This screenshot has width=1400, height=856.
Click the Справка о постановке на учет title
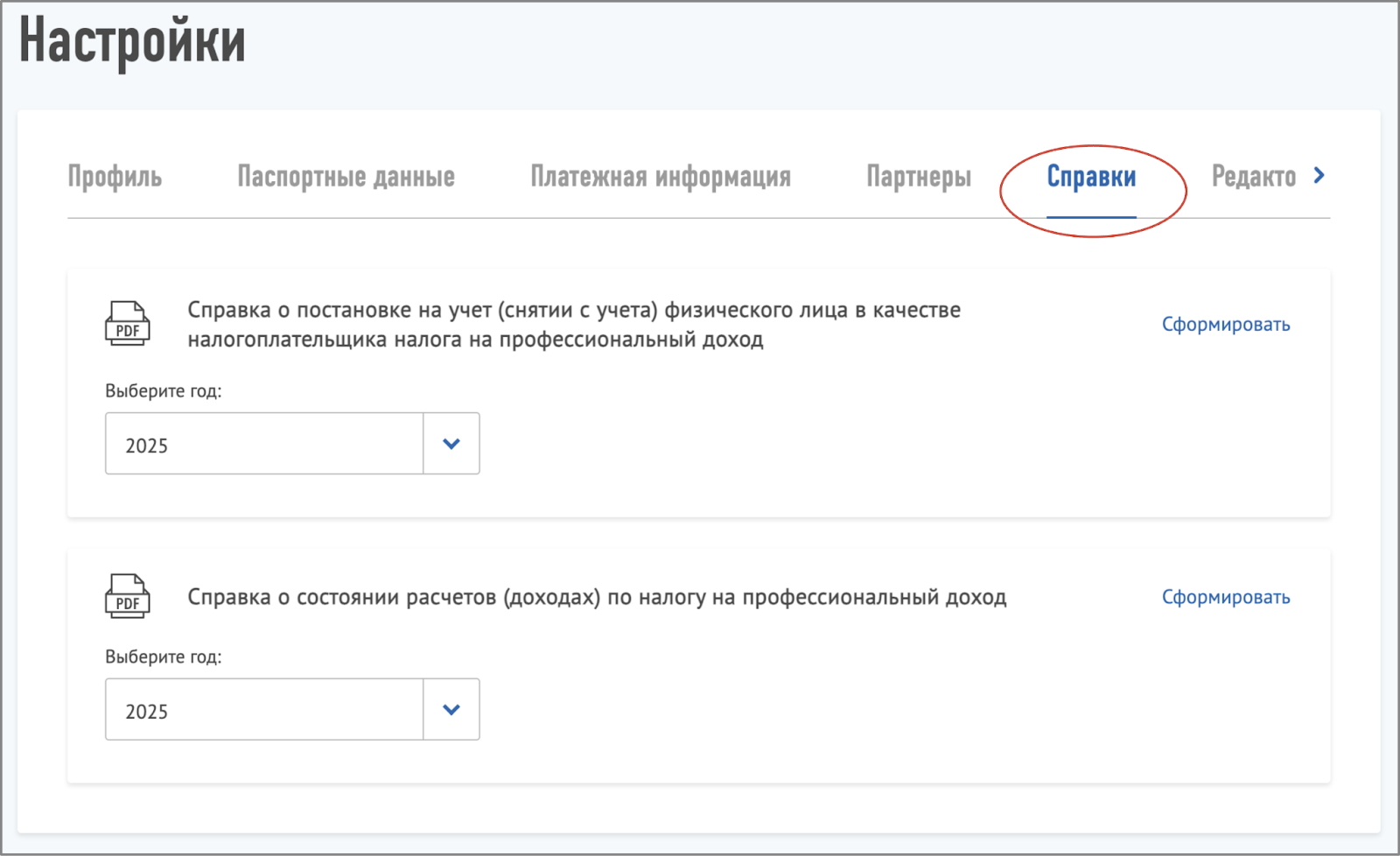(573, 325)
